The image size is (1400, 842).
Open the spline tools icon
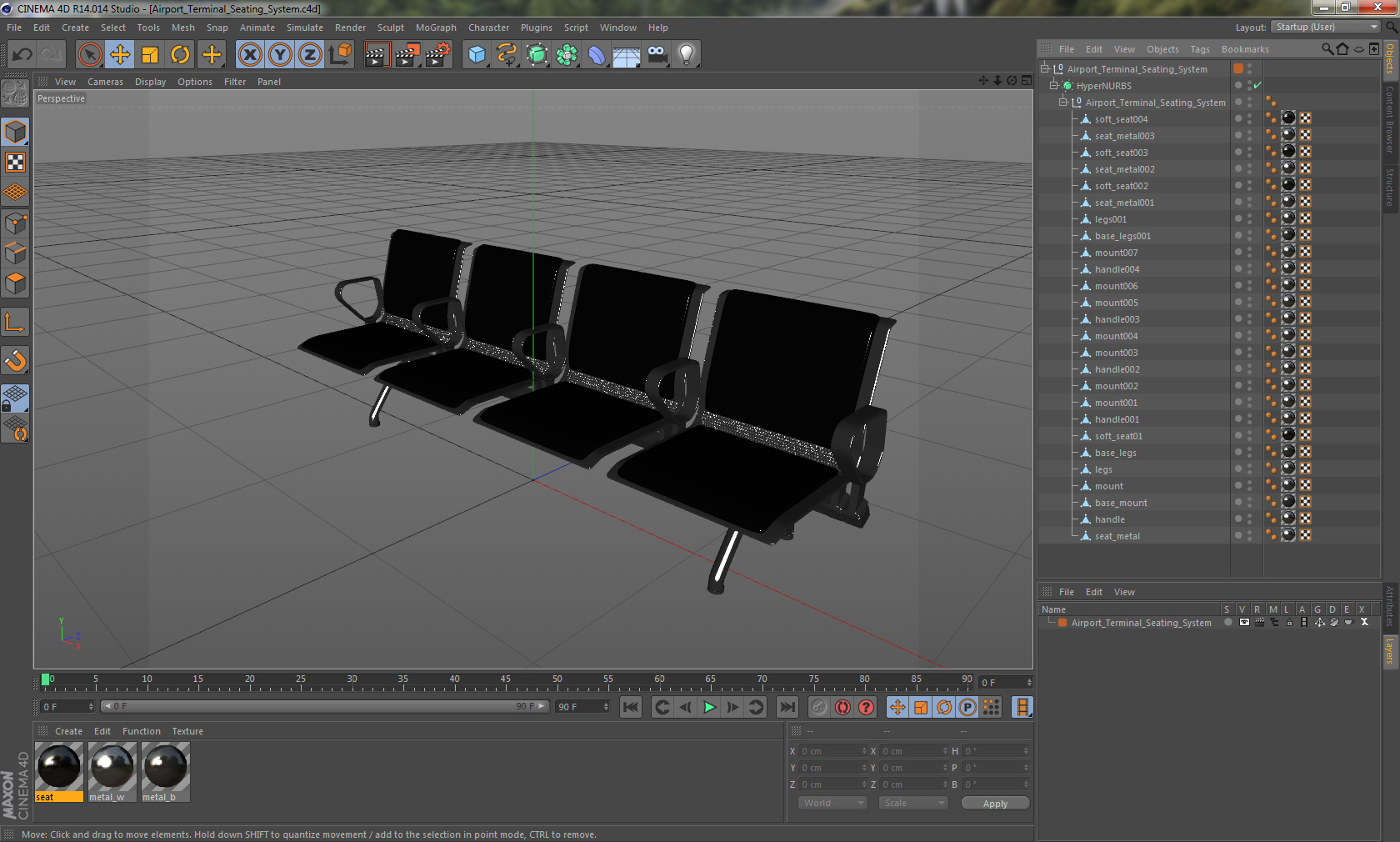tap(507, 55)
